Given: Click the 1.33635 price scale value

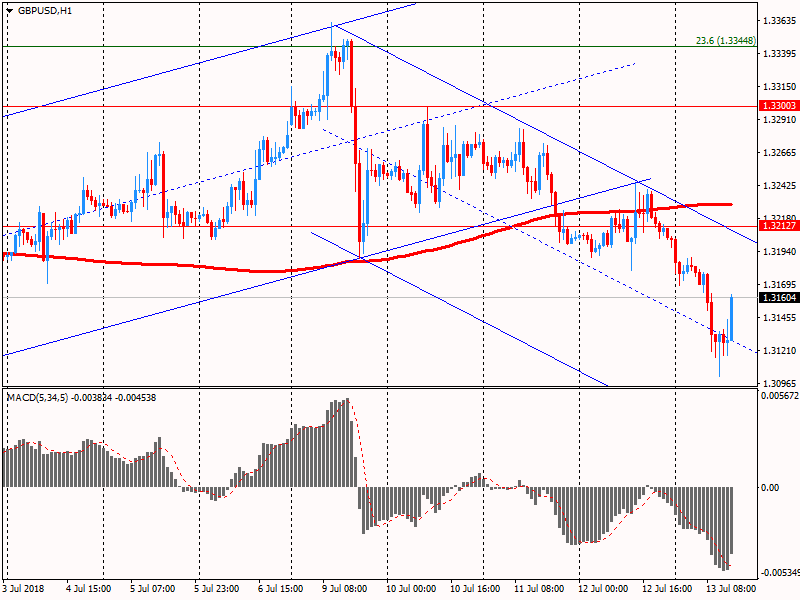Looking at the screenshot, I should click(x=778, y=20).
